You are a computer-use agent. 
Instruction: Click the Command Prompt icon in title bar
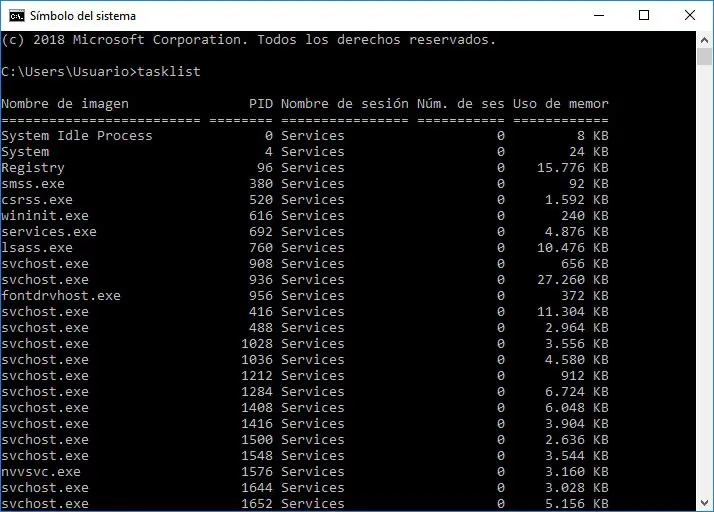click(16, 16)
